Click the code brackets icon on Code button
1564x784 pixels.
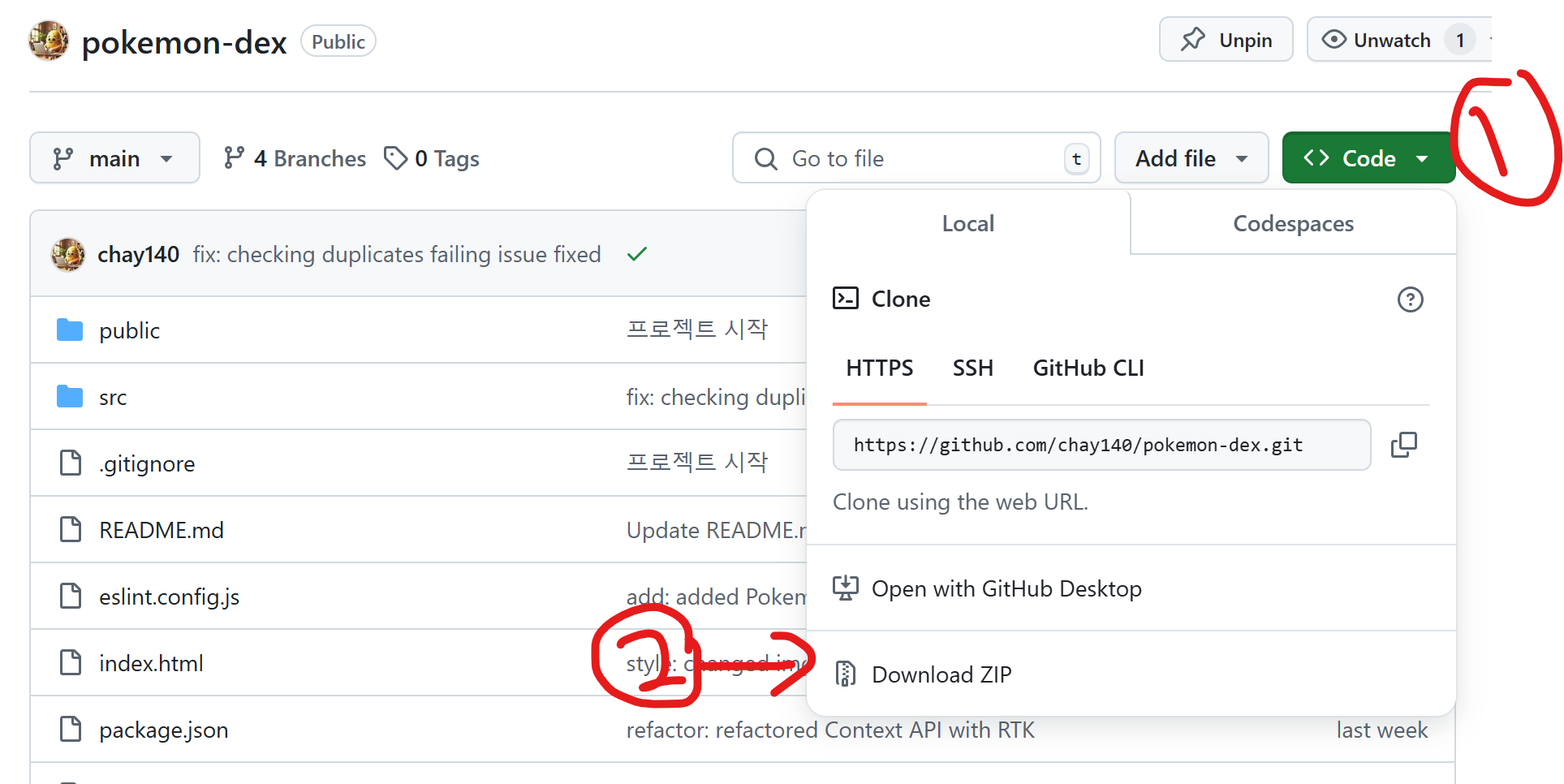1316,157
